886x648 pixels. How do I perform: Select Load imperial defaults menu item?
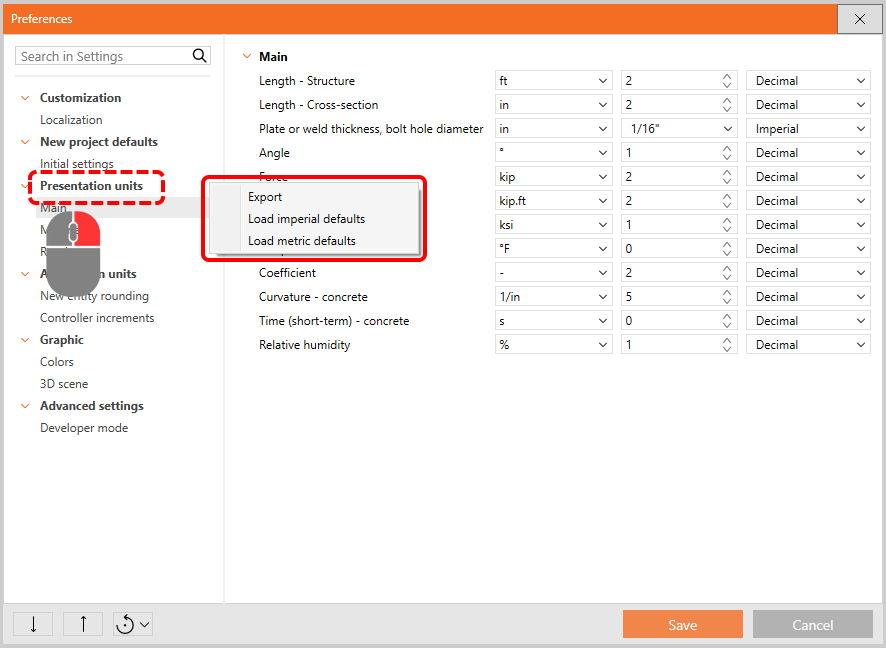(306, 219)
